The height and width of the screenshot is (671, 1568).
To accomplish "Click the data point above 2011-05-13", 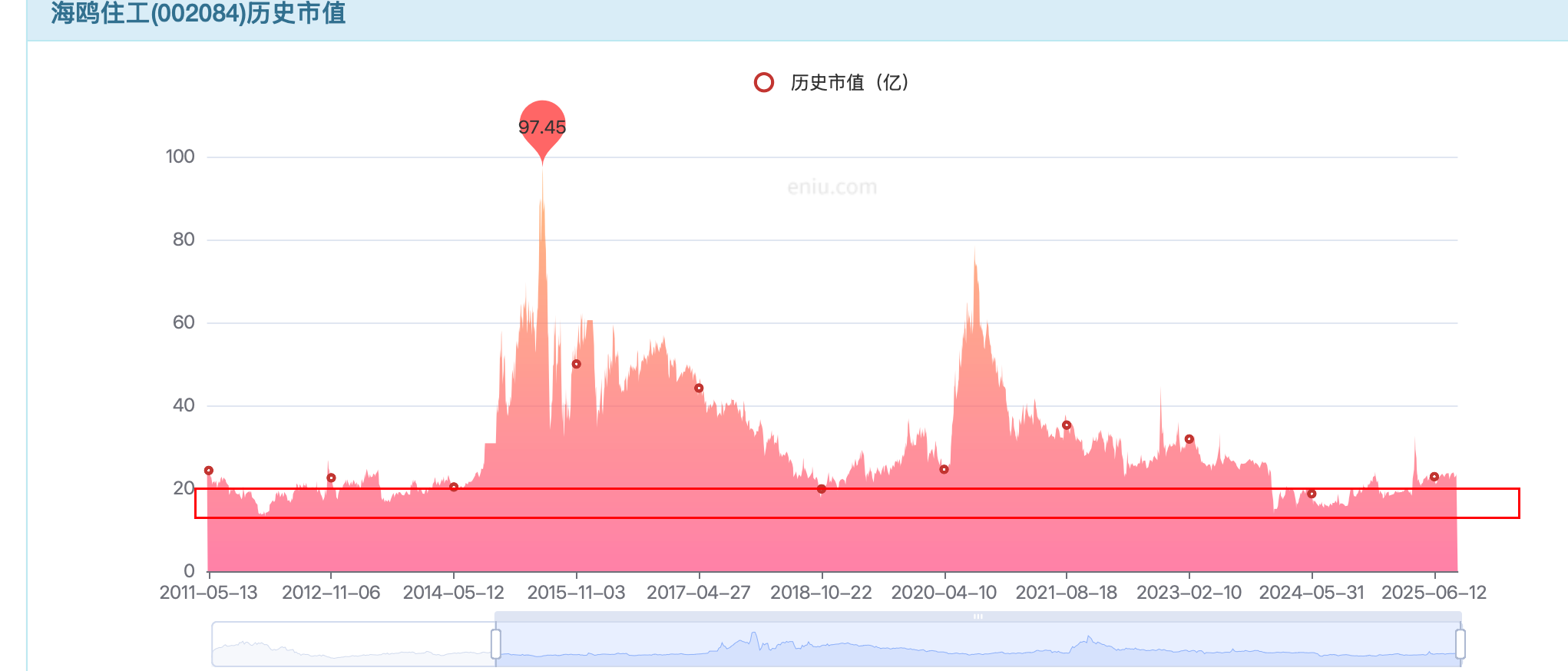I will pyautogui.click(x=209, y=471).
